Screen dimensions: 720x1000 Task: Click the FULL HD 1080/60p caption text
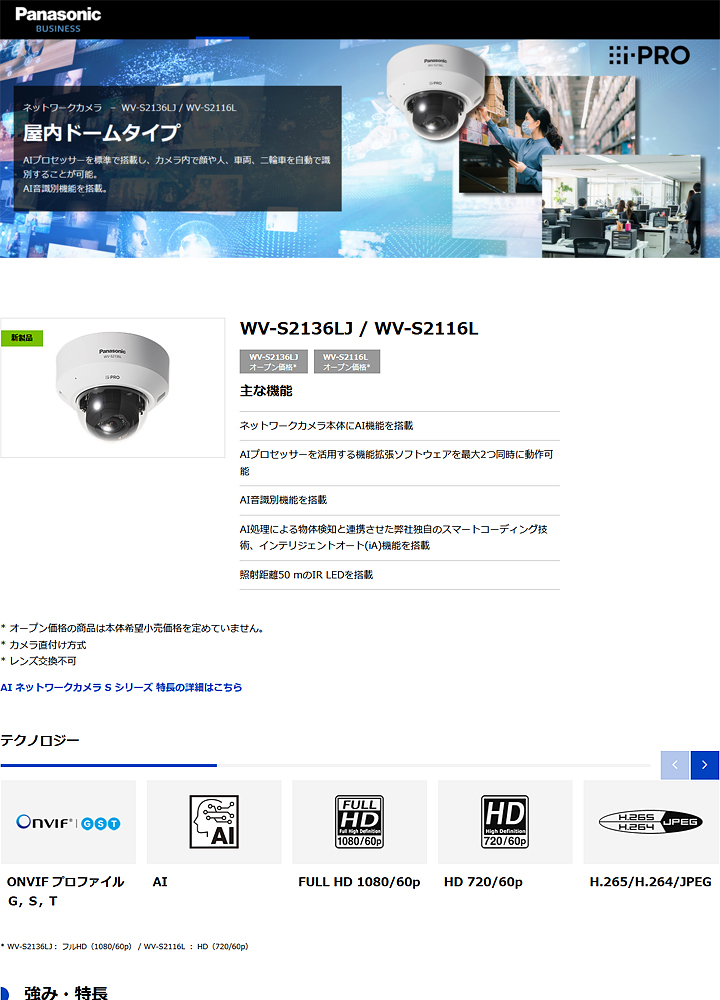pyautogui.click(x=359, y=882)
